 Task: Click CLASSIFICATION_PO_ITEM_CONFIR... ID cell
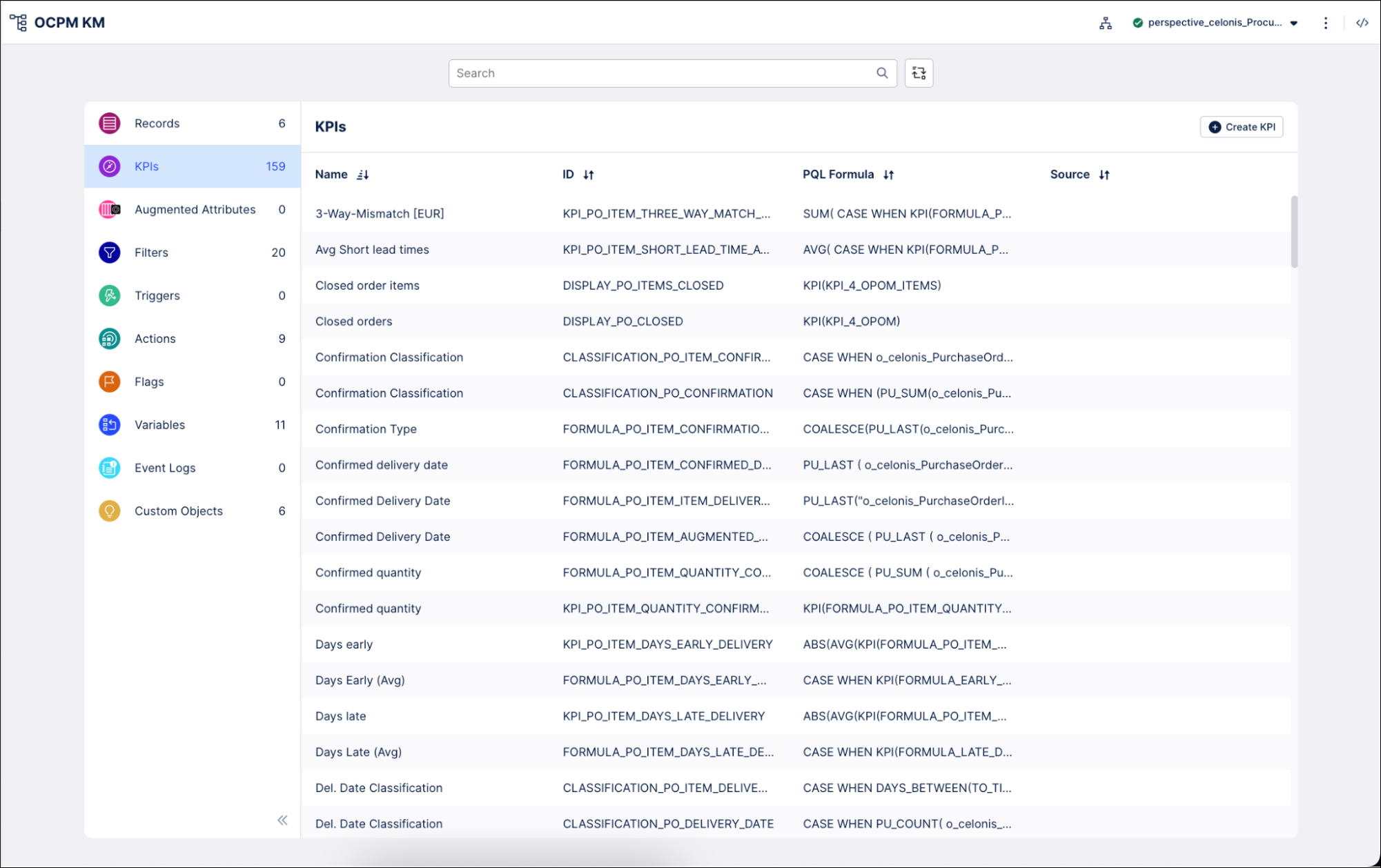[x=667, y=357]
